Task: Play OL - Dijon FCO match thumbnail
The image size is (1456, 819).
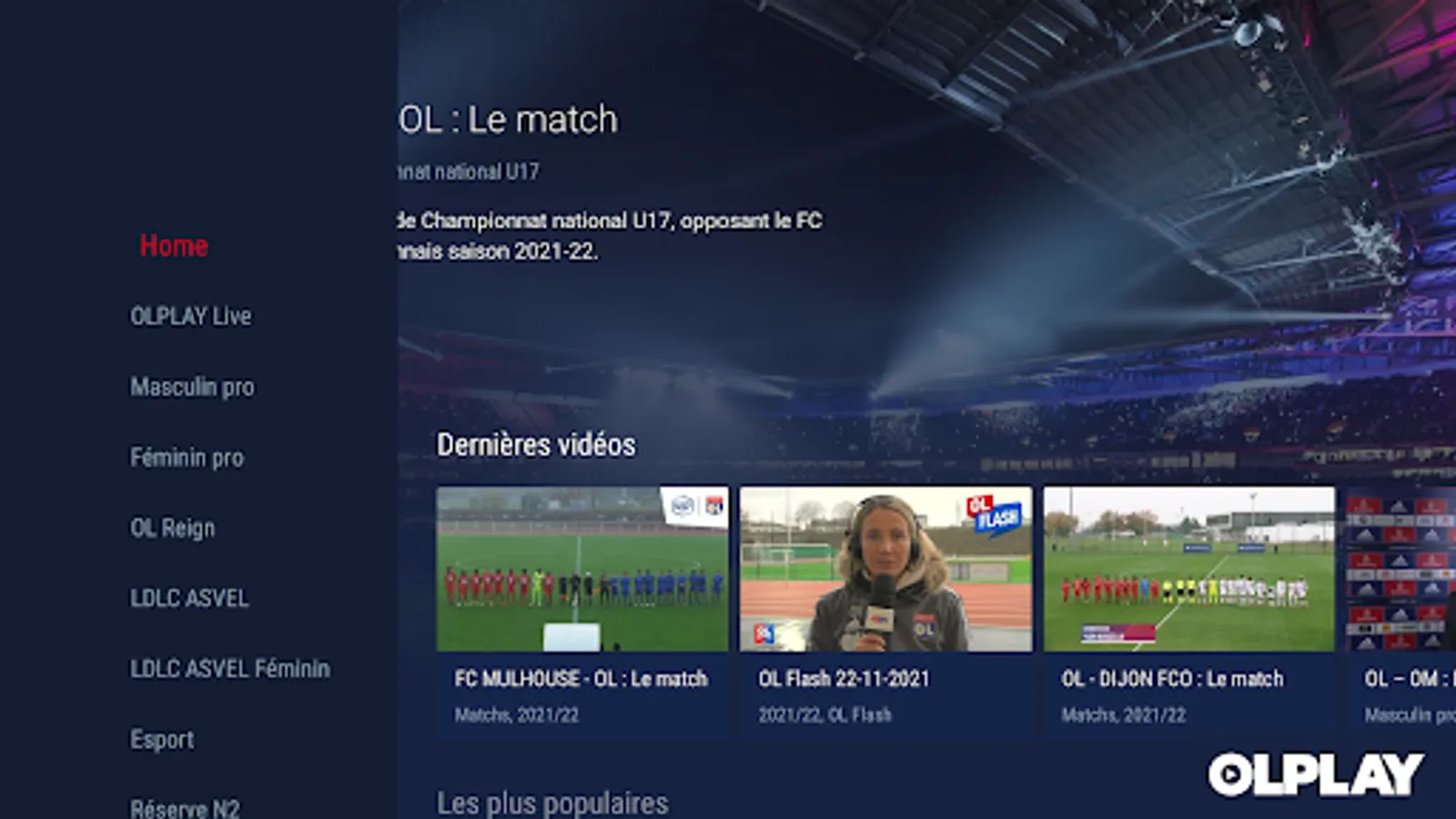Action: [1189, 569]
